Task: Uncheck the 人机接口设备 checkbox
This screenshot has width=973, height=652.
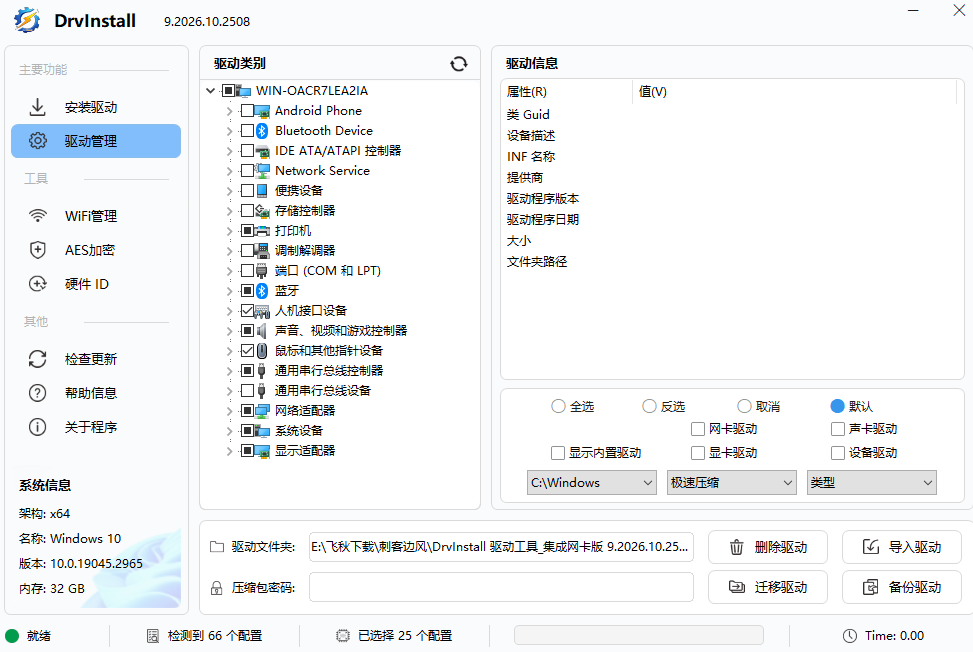Action: click(247, 311)
